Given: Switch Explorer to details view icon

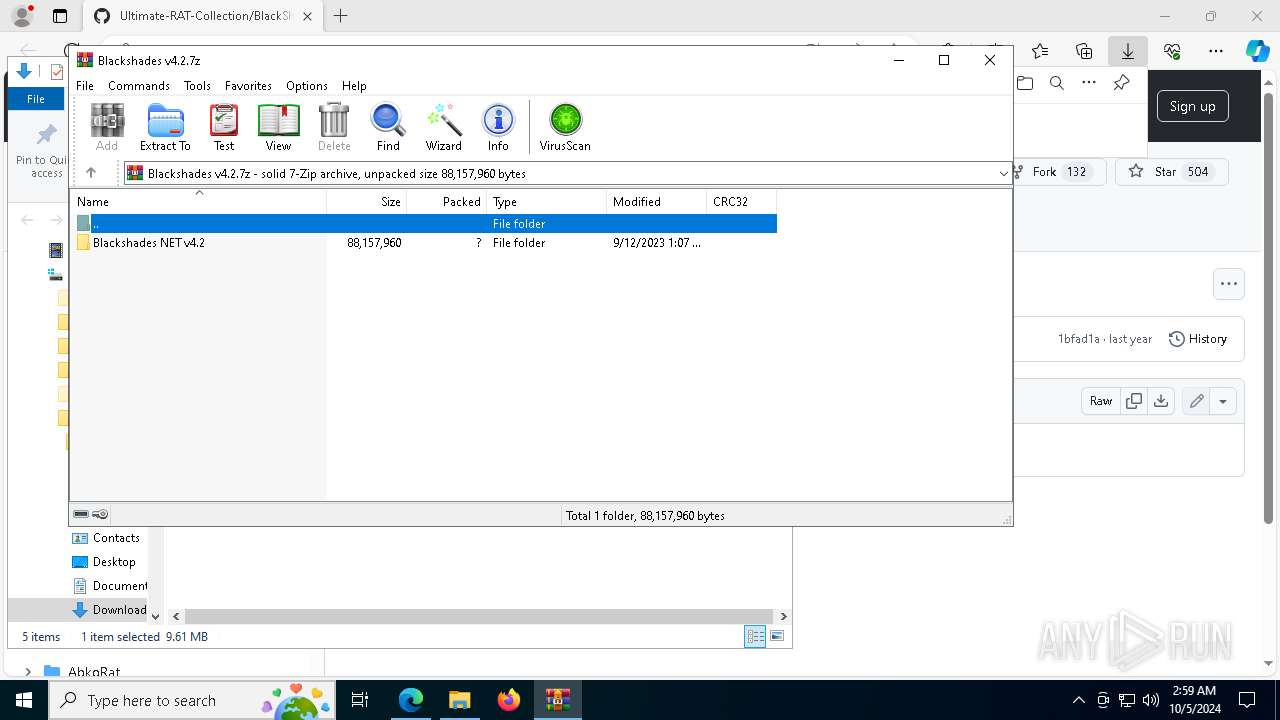Looking at the screenshot, I should tap(755, 636).
